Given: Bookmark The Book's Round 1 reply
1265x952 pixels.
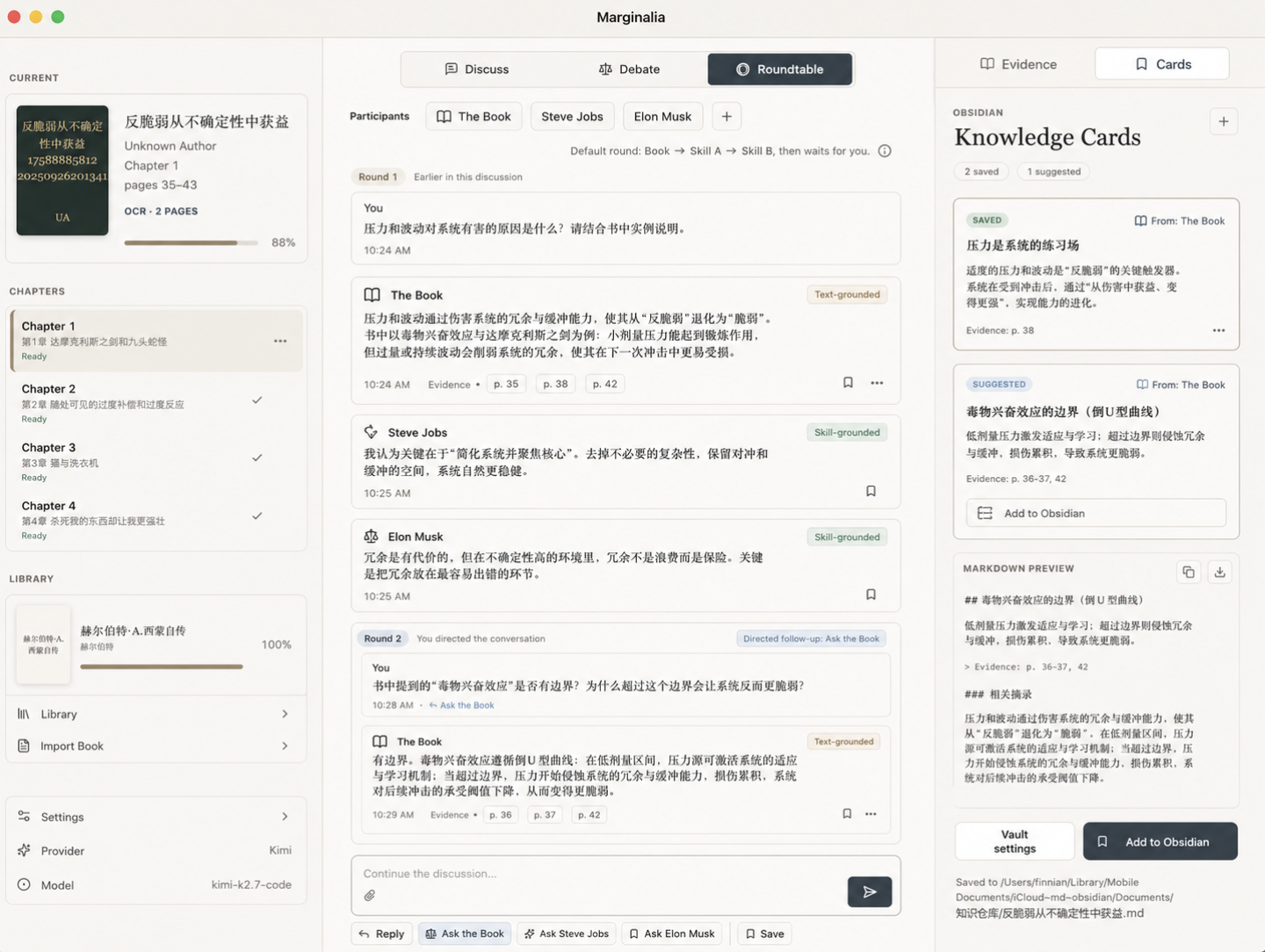Looking at the screenshot, I should point(848,383).
